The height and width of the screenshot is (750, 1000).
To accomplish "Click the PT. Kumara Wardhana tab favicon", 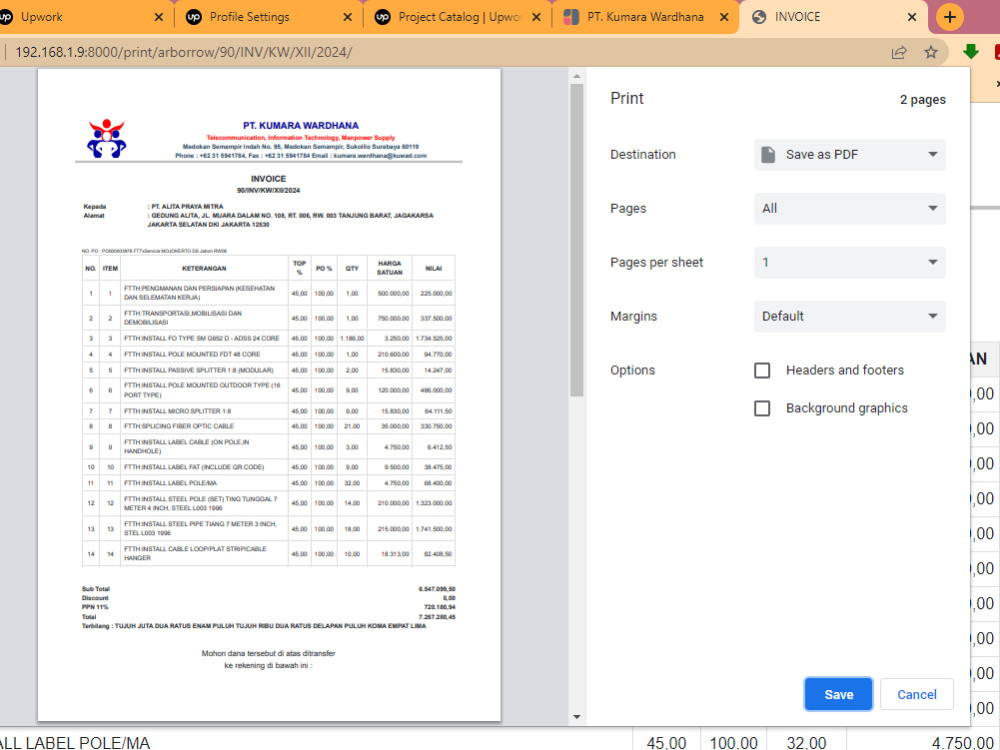I will tap(571, 17).
